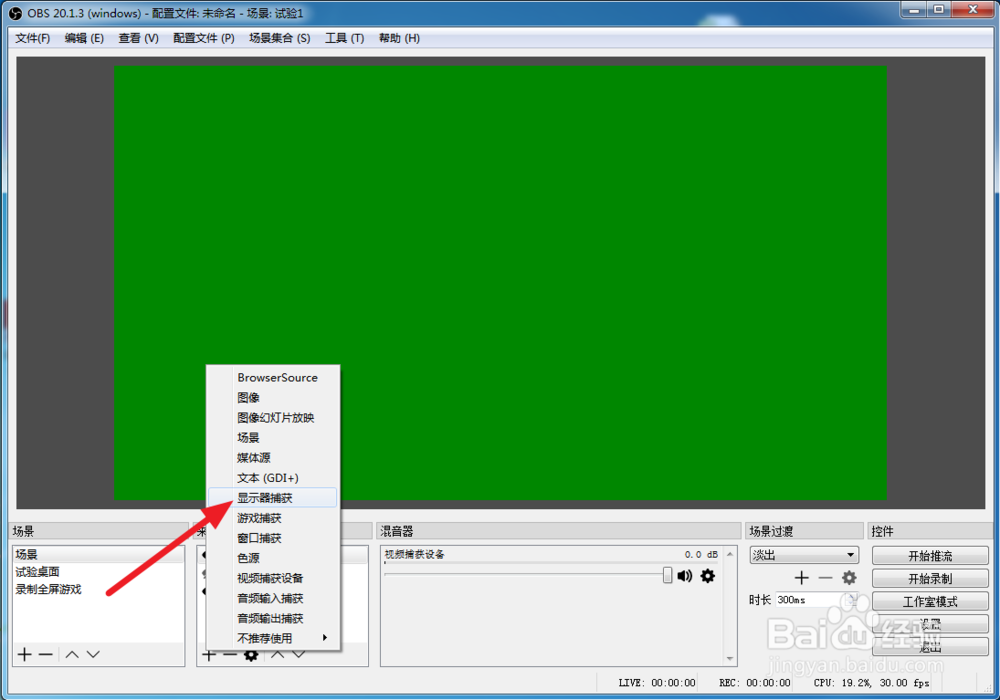The width and height of the screenshot is (1000, 700).
Task: Close the OBS window
Action: tap(973, 10)
